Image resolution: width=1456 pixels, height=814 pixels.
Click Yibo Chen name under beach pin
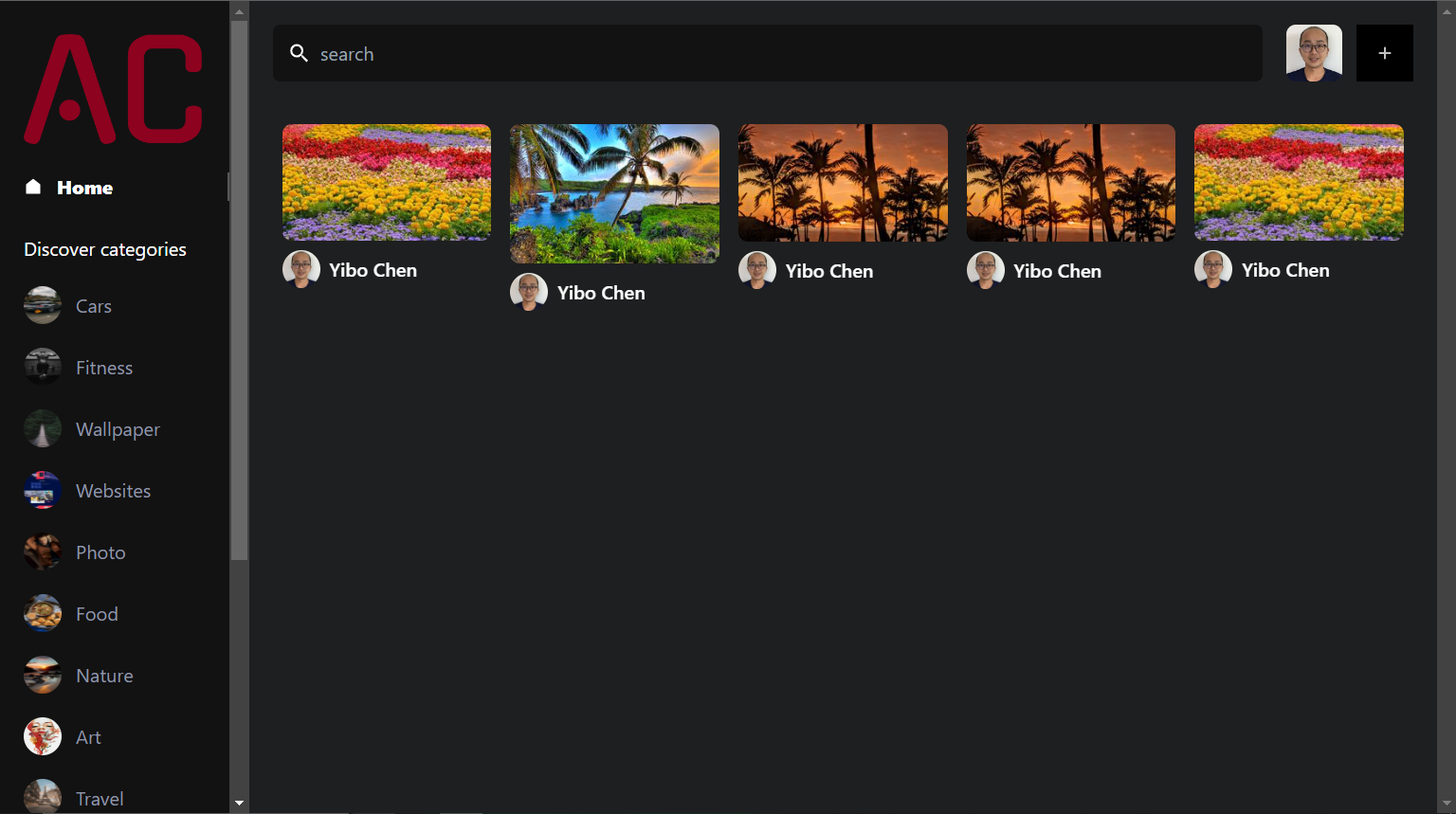[601, 293]
